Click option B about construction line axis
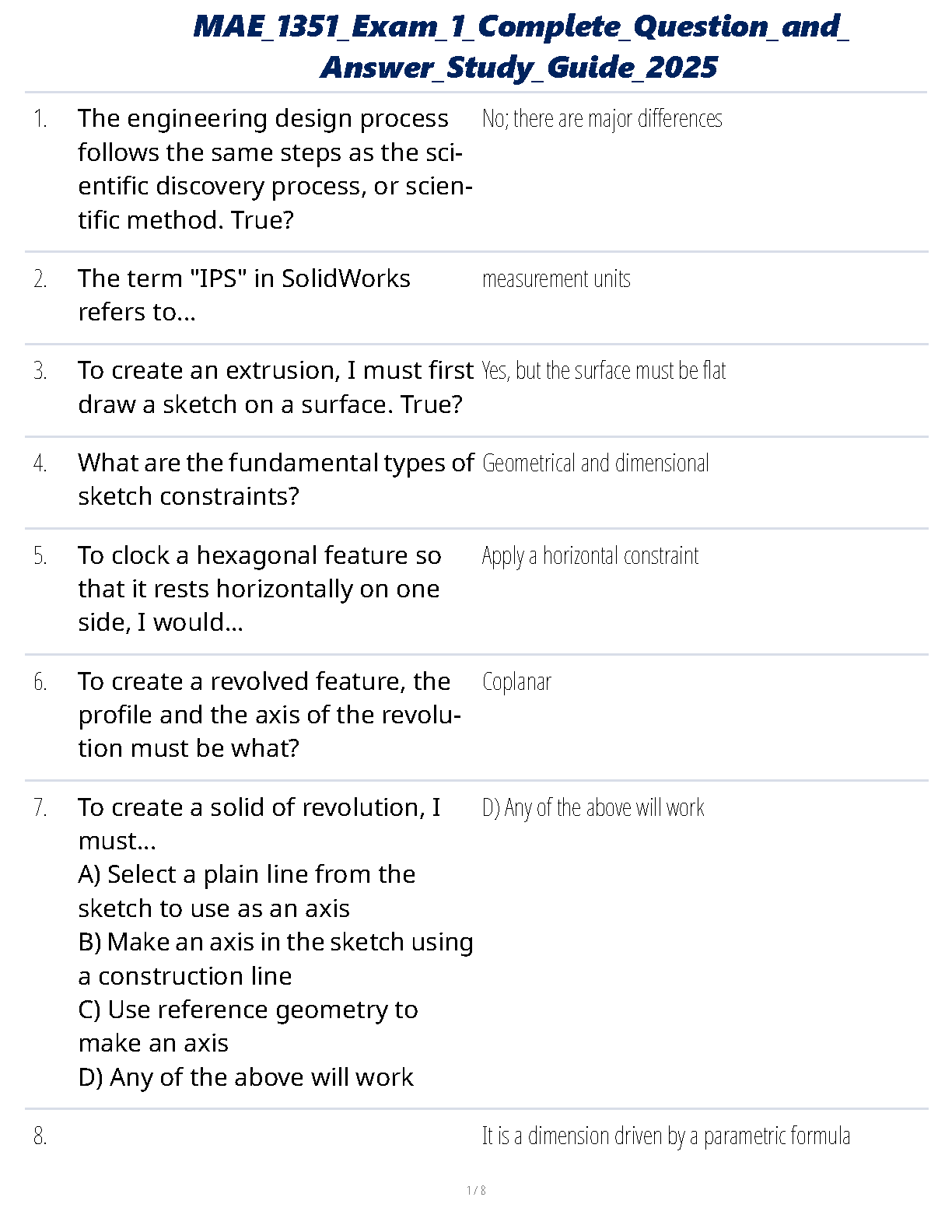This screenshot has height=1232, width=952. (x=275, y=959)
